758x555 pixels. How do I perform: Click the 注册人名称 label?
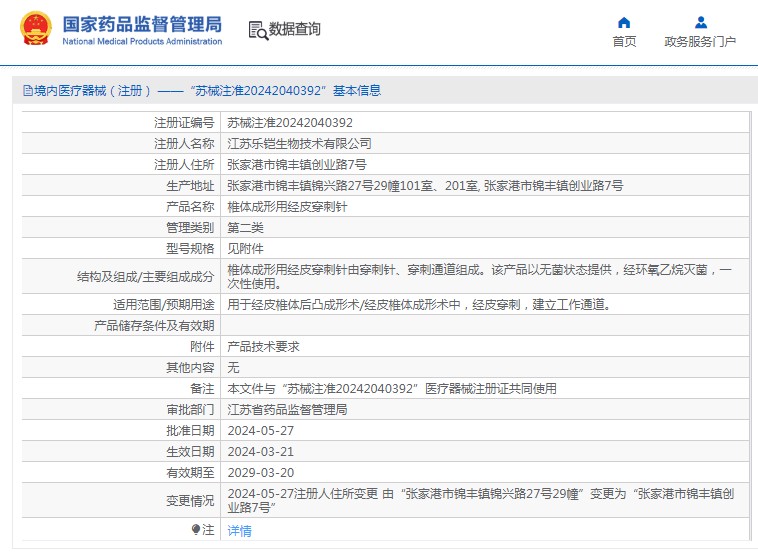184,144
